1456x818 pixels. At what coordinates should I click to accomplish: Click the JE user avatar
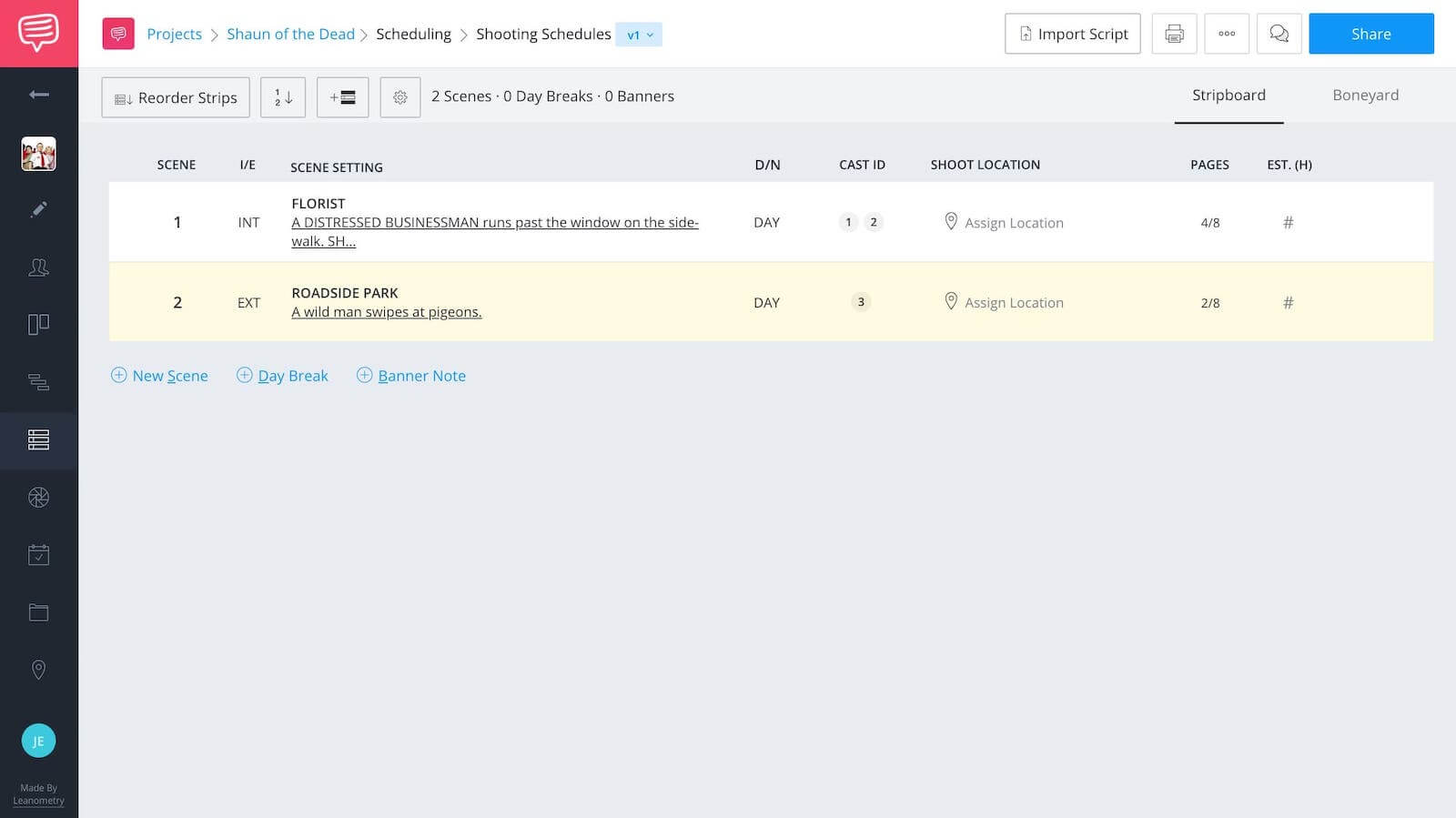pyautogui.click(x=38, y=741)
